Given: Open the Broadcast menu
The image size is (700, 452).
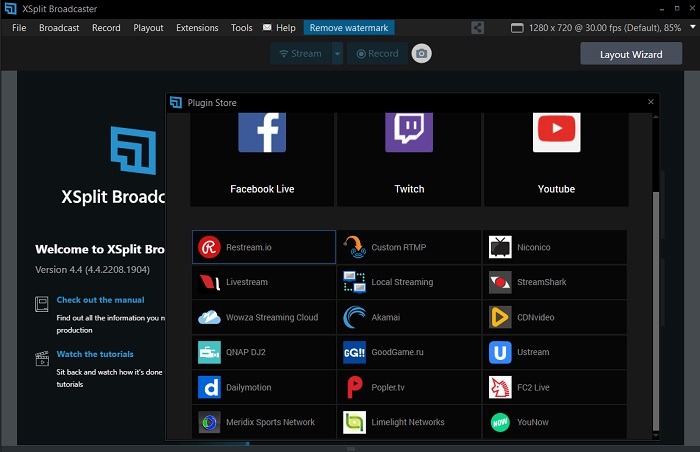Looking at the screenshot, I should point(59,28).
